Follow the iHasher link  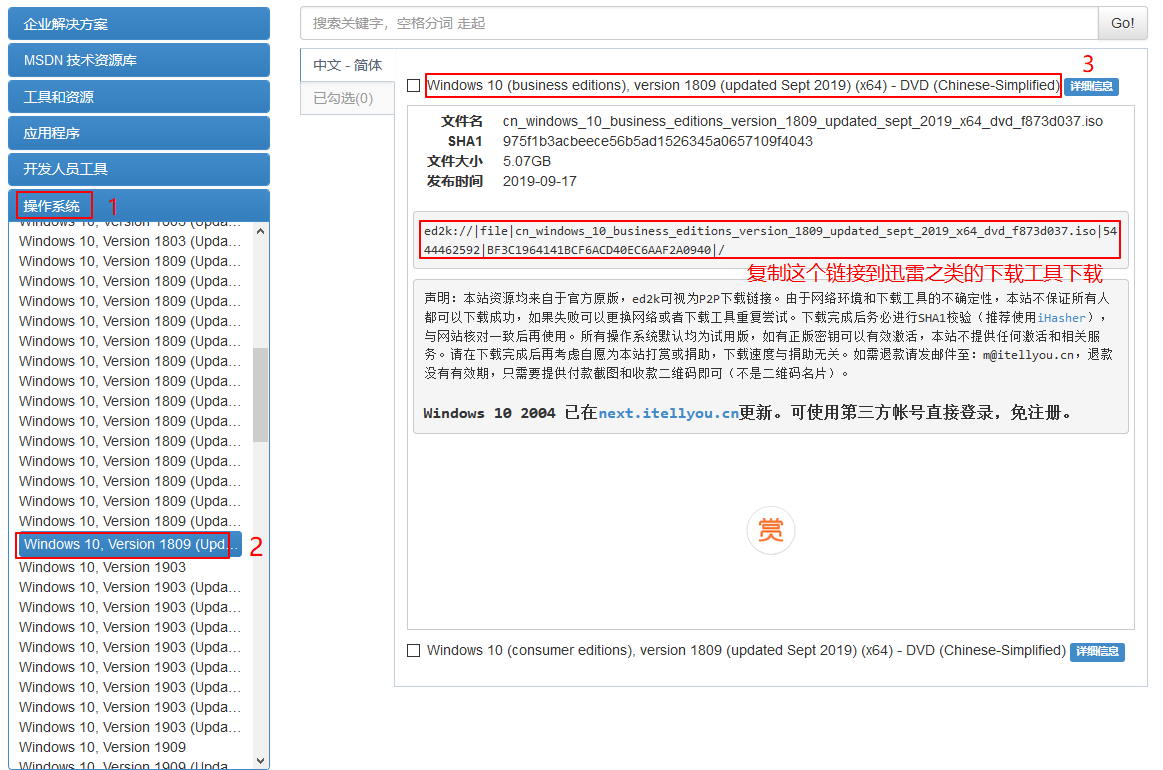[1061, 317]
